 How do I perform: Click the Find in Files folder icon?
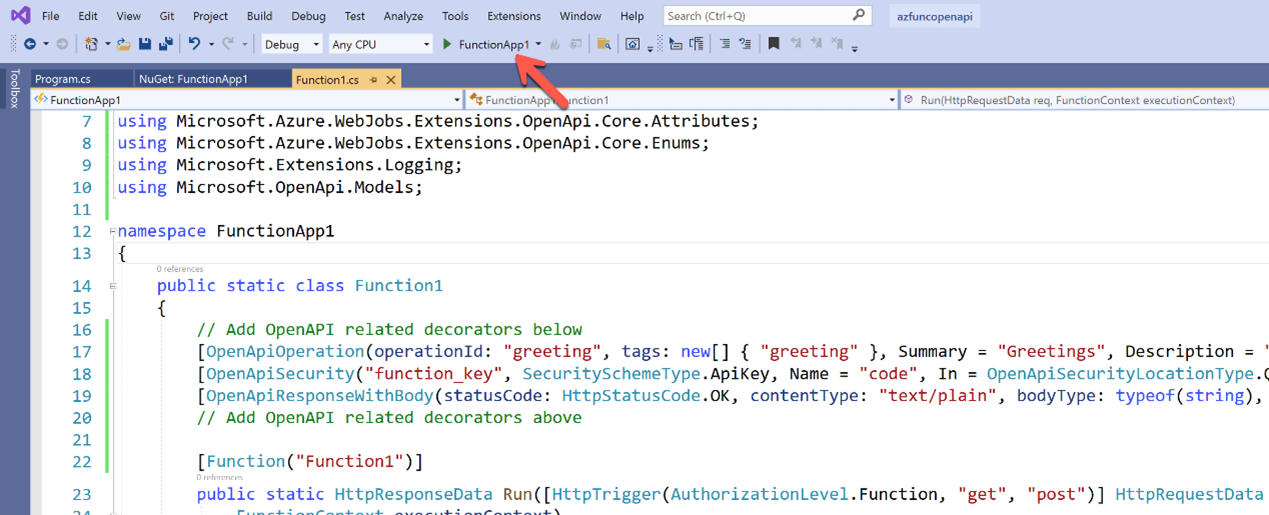[x=604, y=44]
